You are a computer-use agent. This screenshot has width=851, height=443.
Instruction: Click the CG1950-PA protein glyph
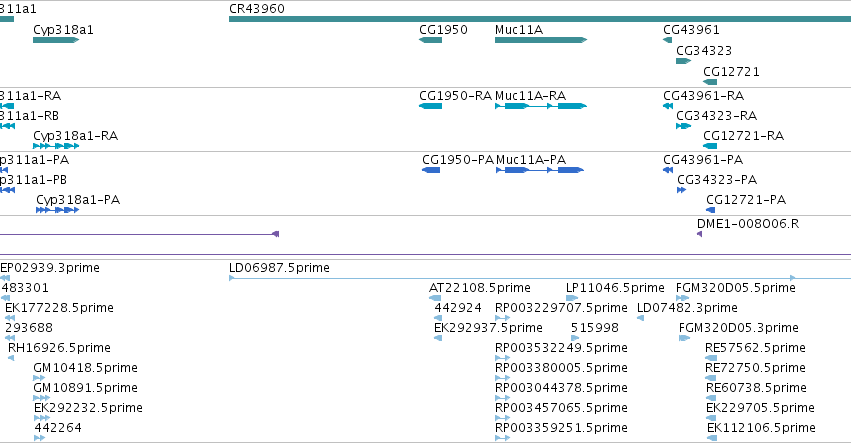click(431, 170)
